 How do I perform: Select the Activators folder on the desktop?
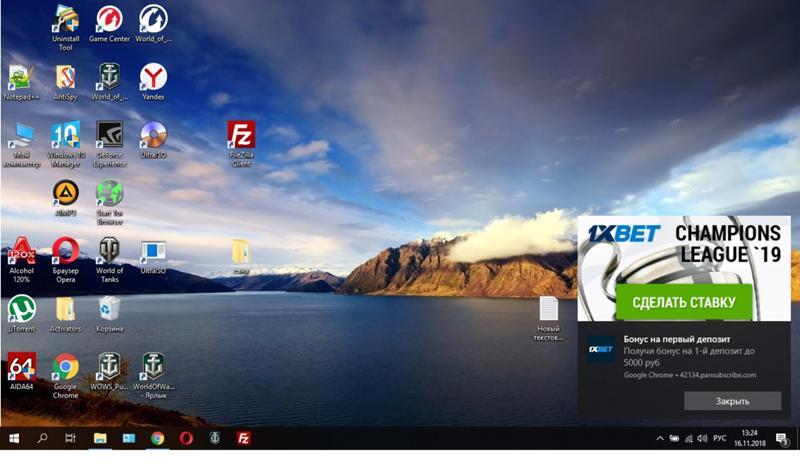(65, 314)
